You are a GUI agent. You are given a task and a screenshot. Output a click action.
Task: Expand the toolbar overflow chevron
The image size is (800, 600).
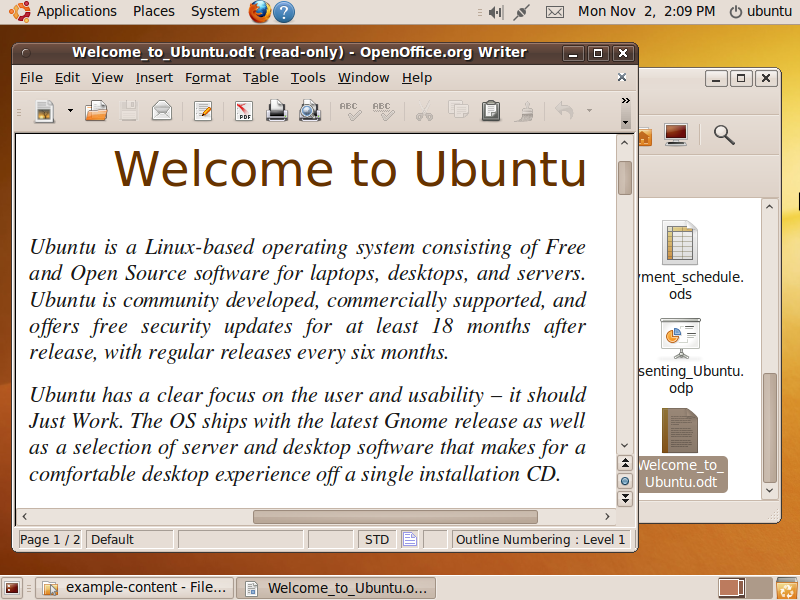tap(625, 100)
